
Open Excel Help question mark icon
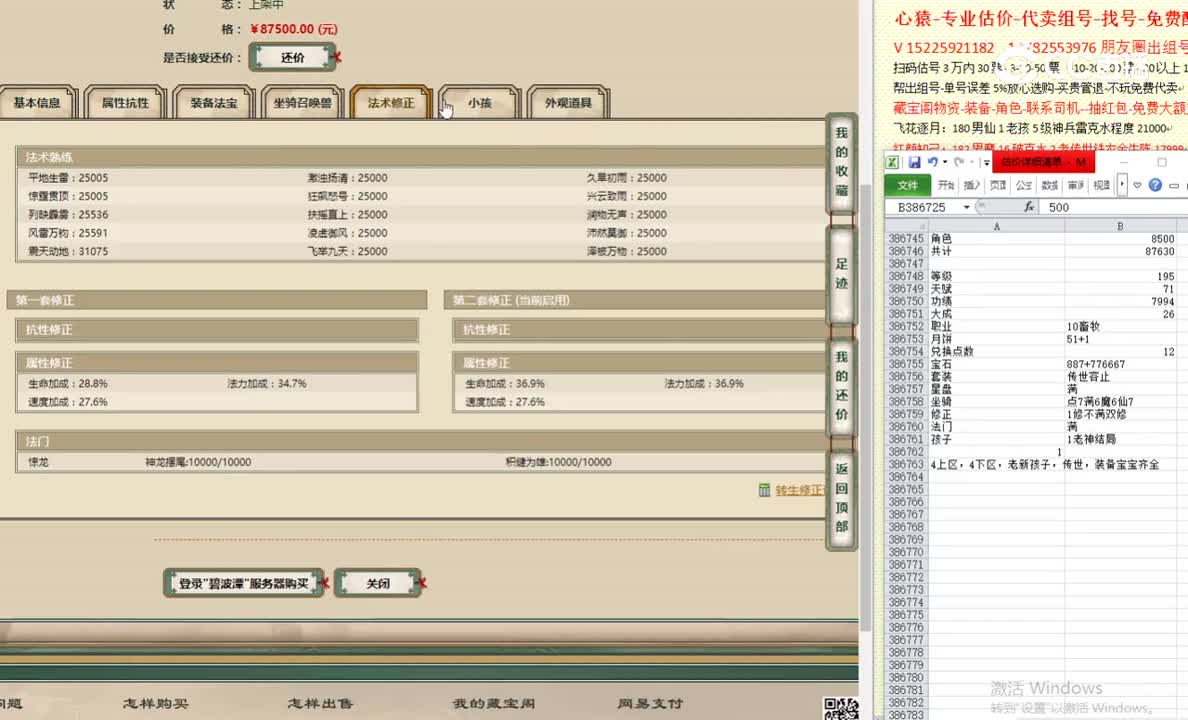click(x=1155, y=185)
